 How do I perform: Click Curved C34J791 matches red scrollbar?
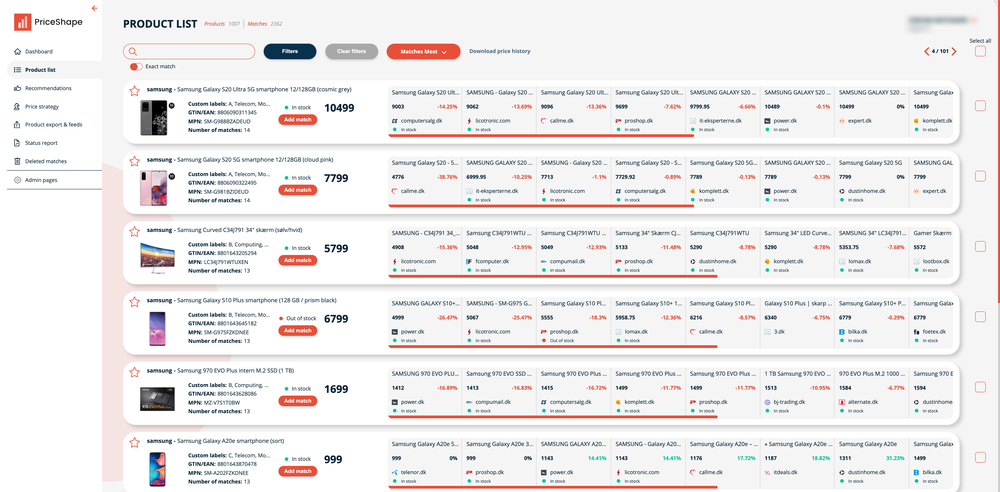(553, 276)
